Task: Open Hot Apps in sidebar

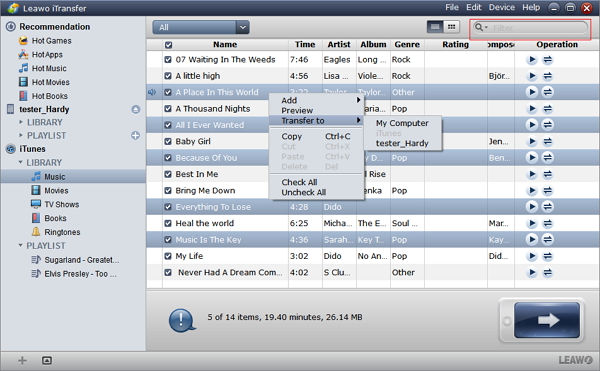Action: click(40, 54)
